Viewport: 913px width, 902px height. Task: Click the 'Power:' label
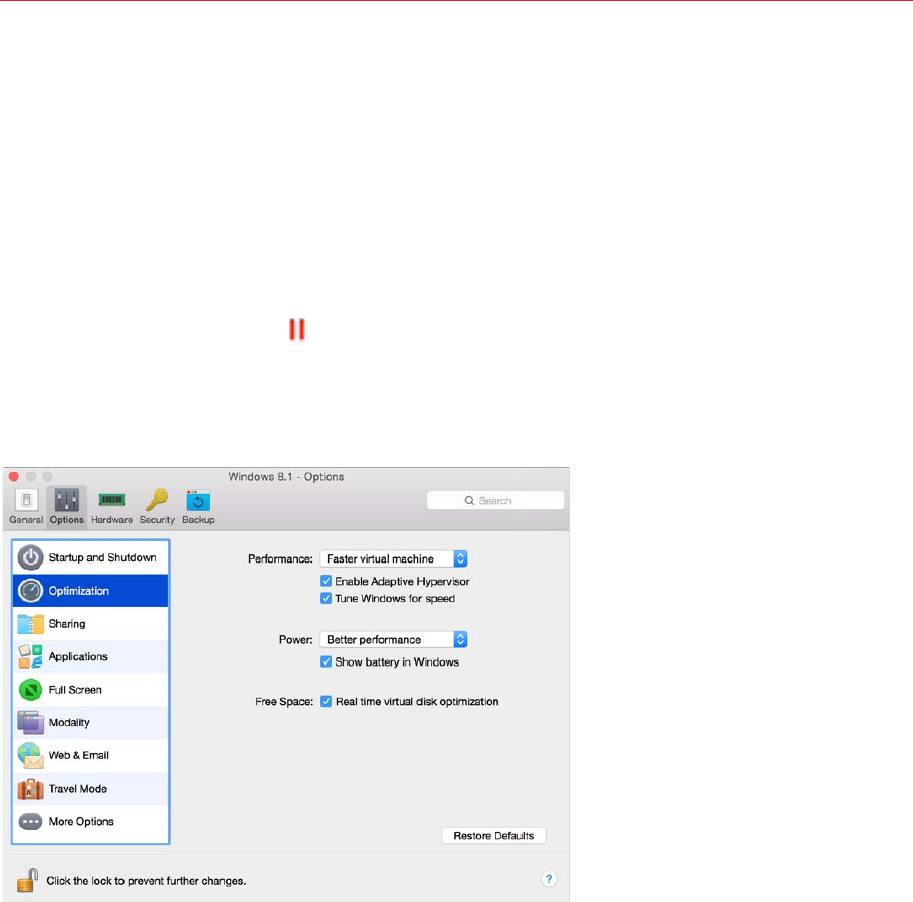296,639
